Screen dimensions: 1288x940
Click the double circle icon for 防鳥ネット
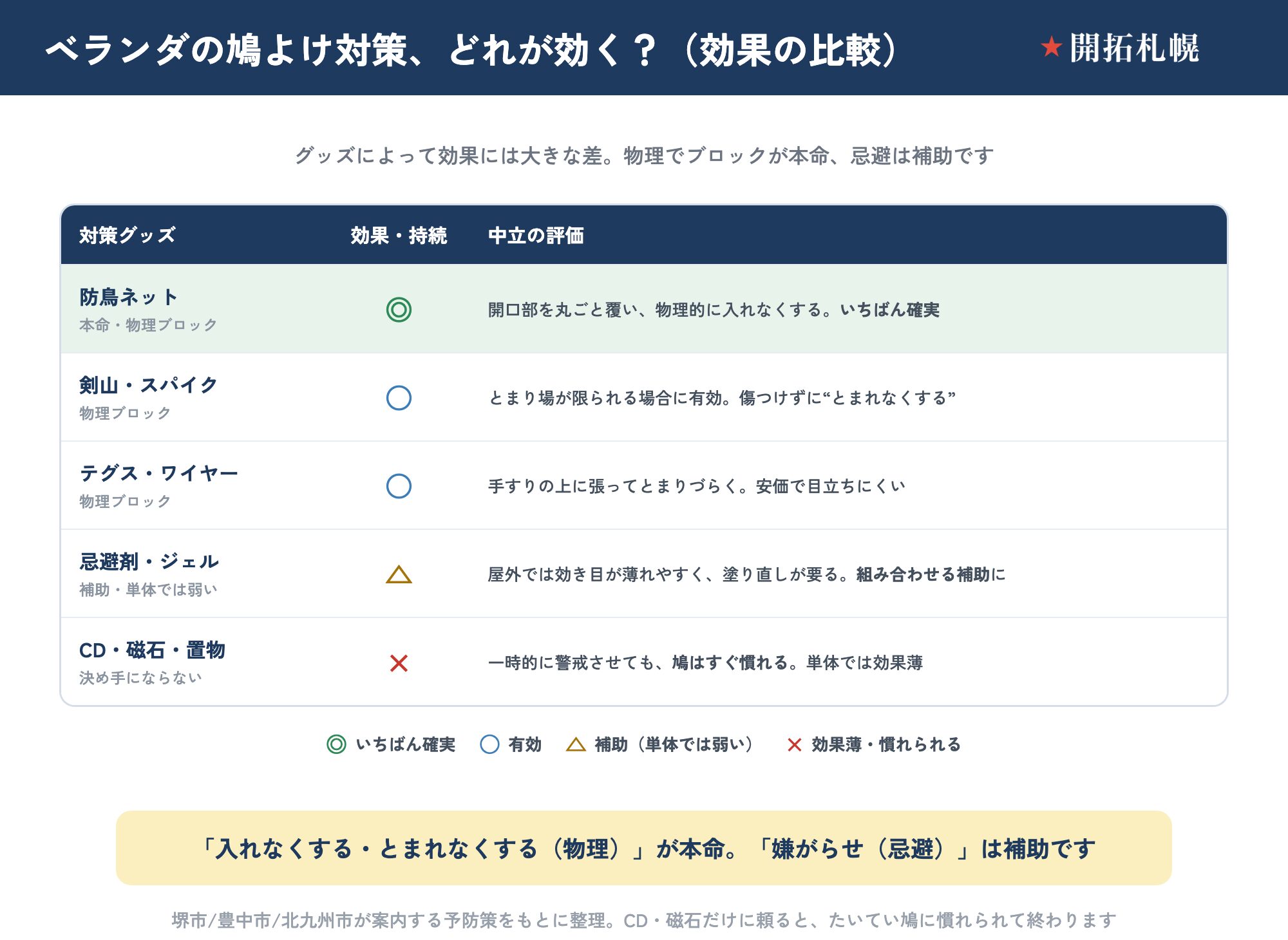coord(399,310)
